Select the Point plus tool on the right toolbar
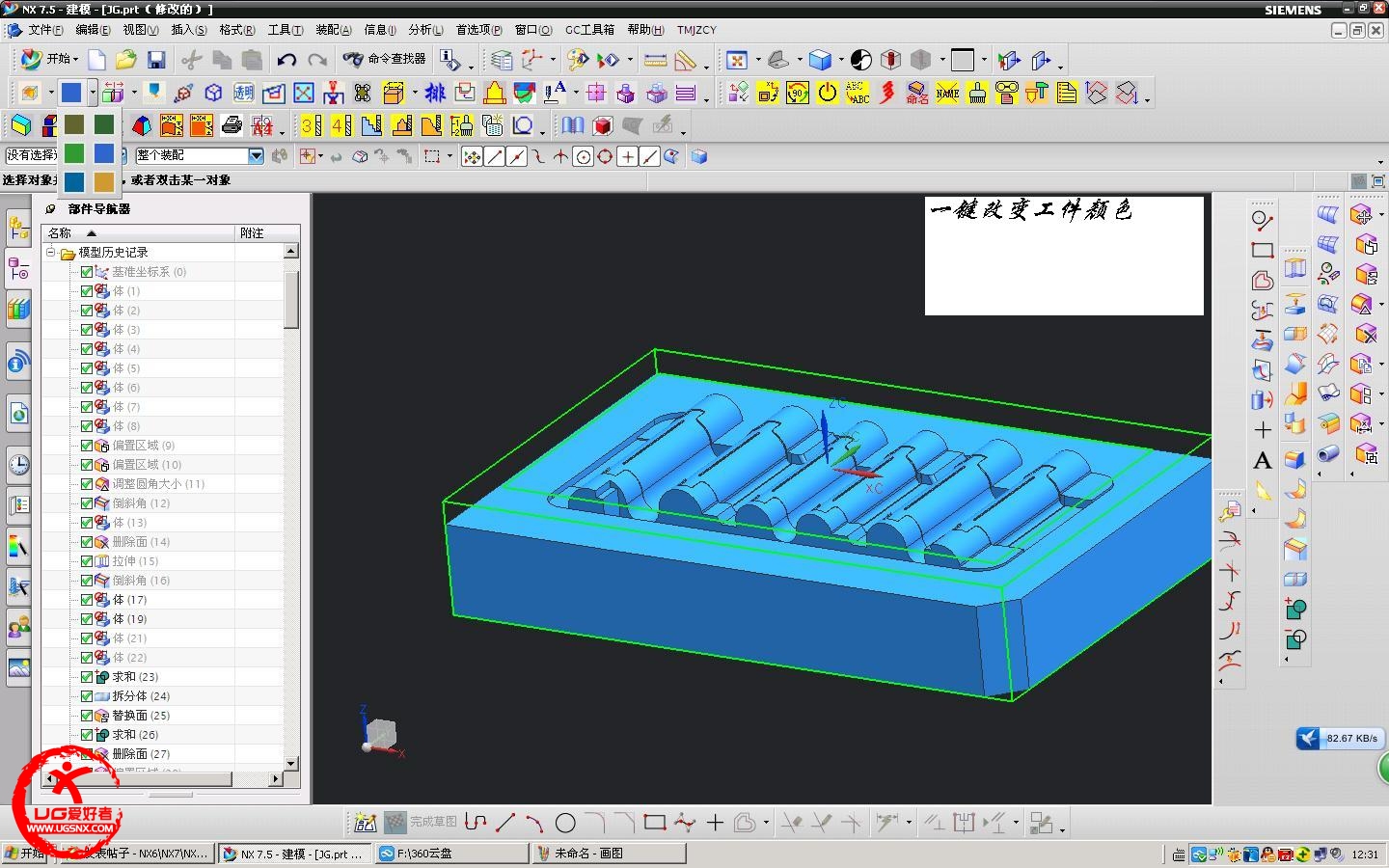Viewport: 1389px width, 868px height. click(x=1262, y=430)
